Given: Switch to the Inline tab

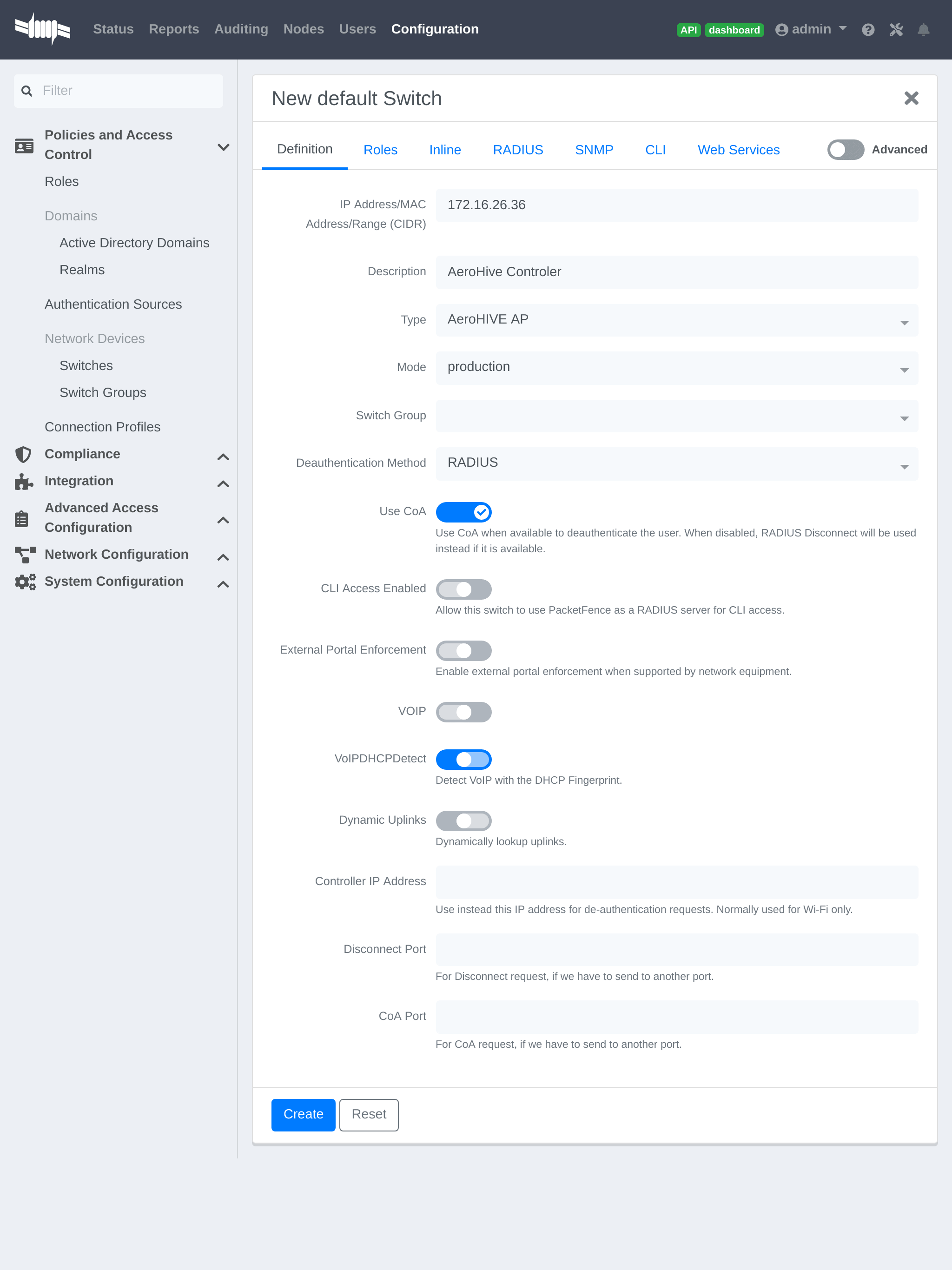Looking at the screenshot, I should click(445, 150).
